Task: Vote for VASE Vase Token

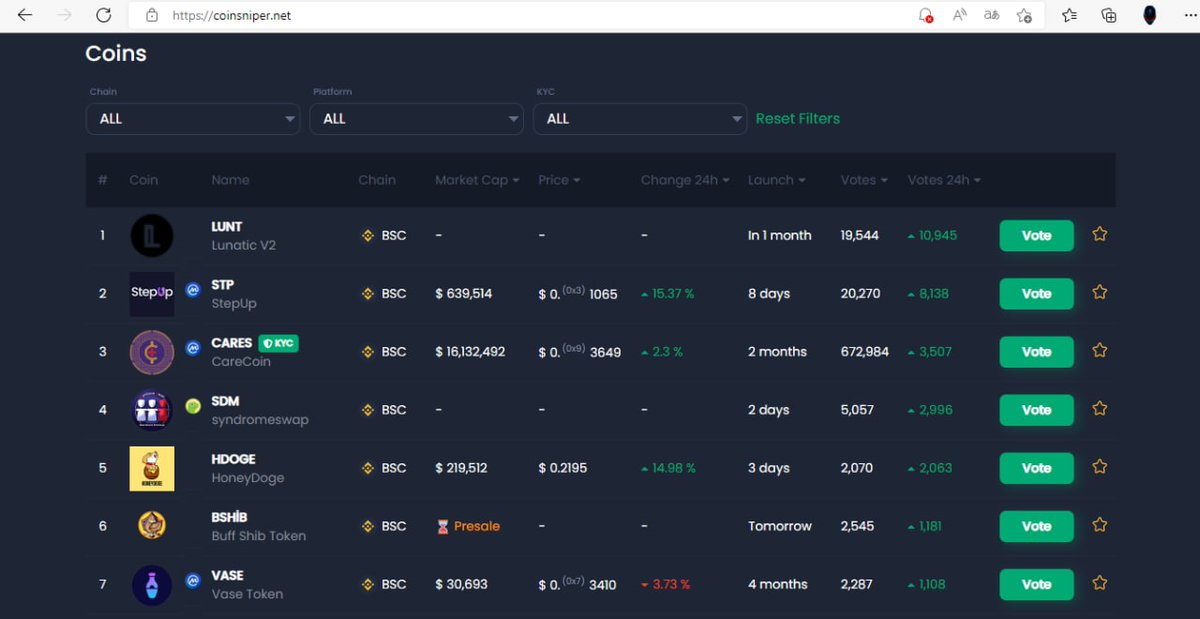Action: click(1036, 584)
